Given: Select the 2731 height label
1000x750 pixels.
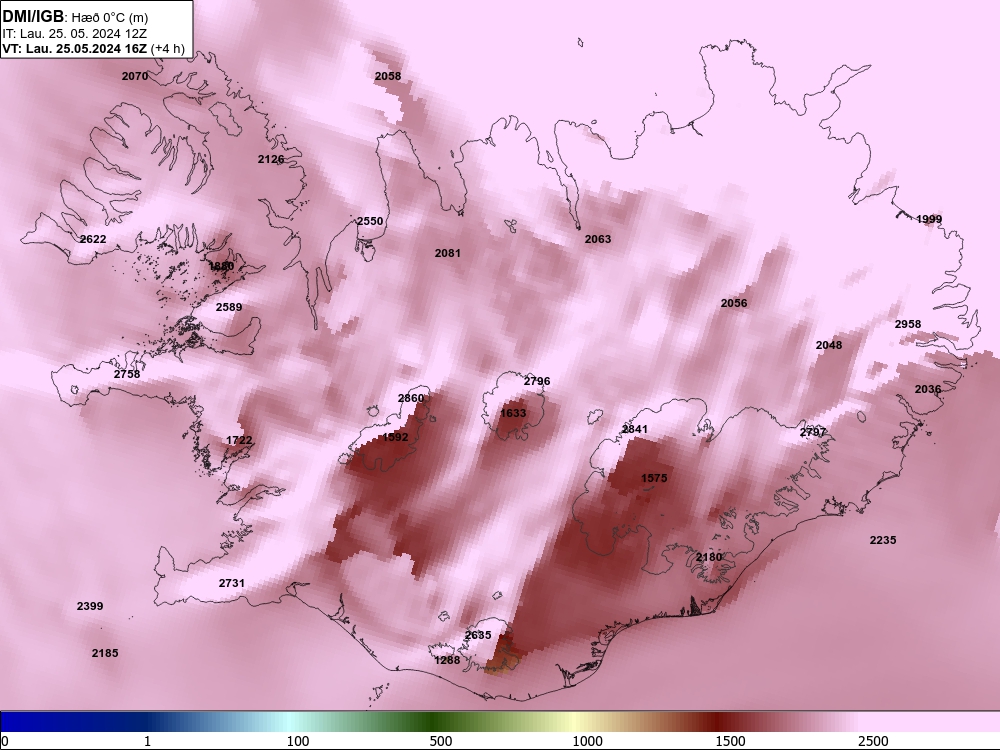Looking at the screenshot, I should tap(232, 583).
